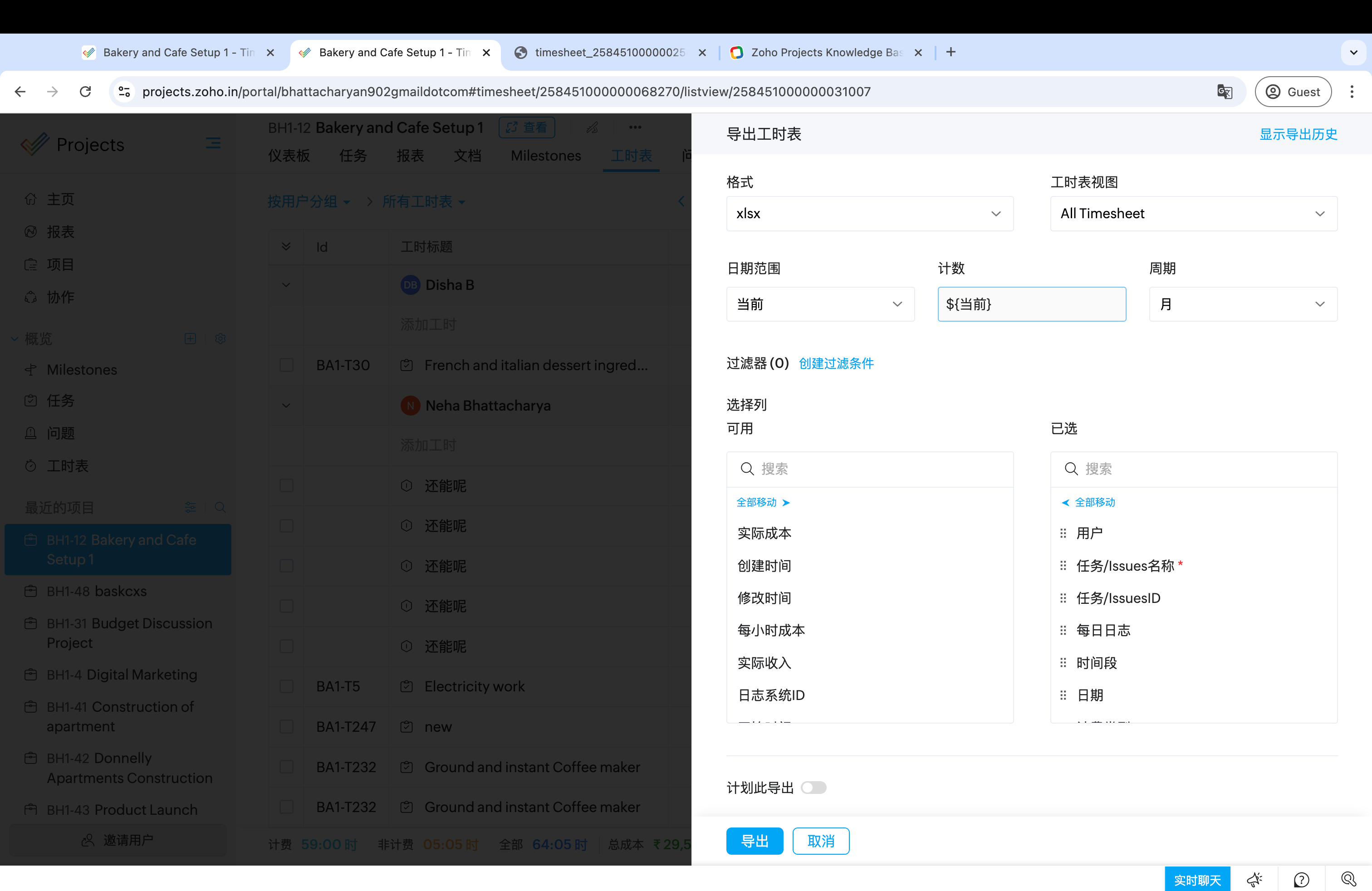Open the 显示导出历史 link
The image size is (1372, 891).
[x=1298, y=134]
